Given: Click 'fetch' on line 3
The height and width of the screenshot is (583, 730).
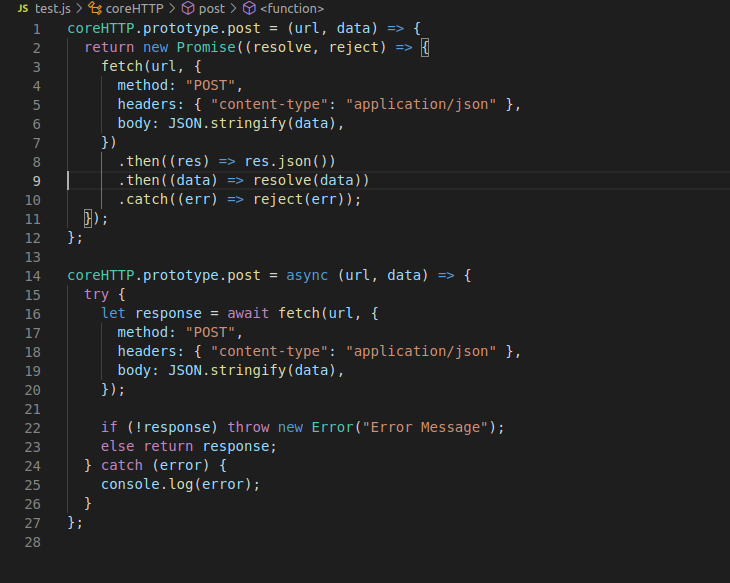Looking at the screenshot, I should pos(122,67).
